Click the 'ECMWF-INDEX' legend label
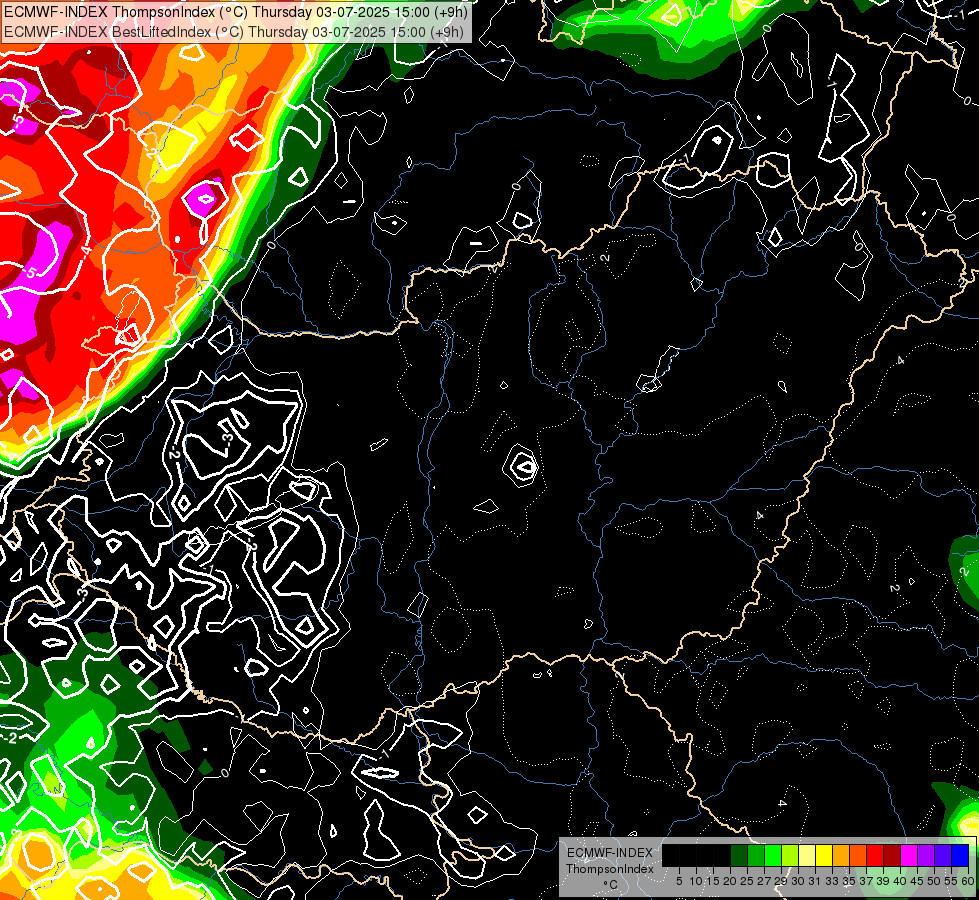 point(610,853)
